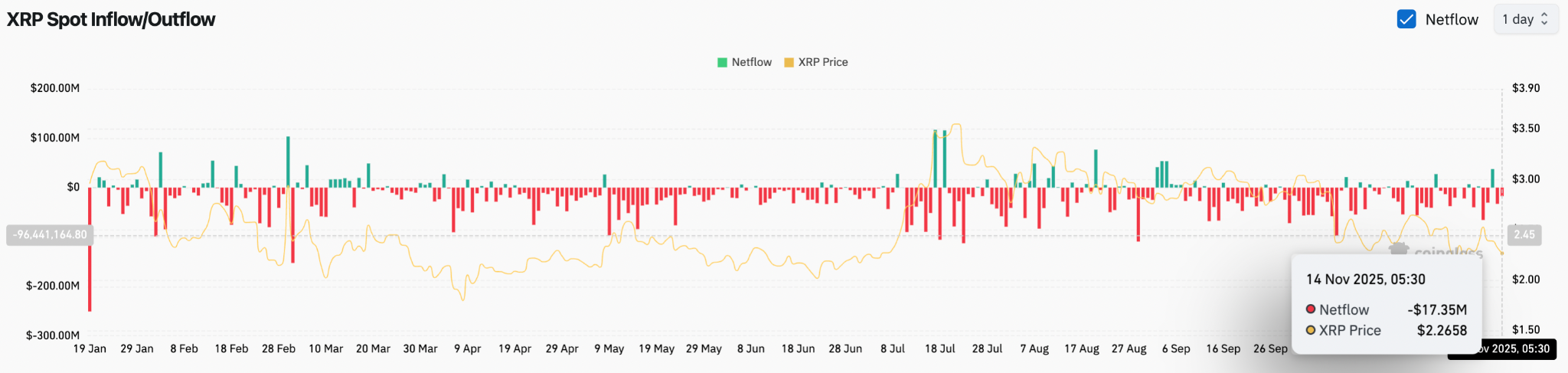Uncheck the Netflow checkbox
The height and width of the screenshot is (373, 1568).
pos(1406,19)
